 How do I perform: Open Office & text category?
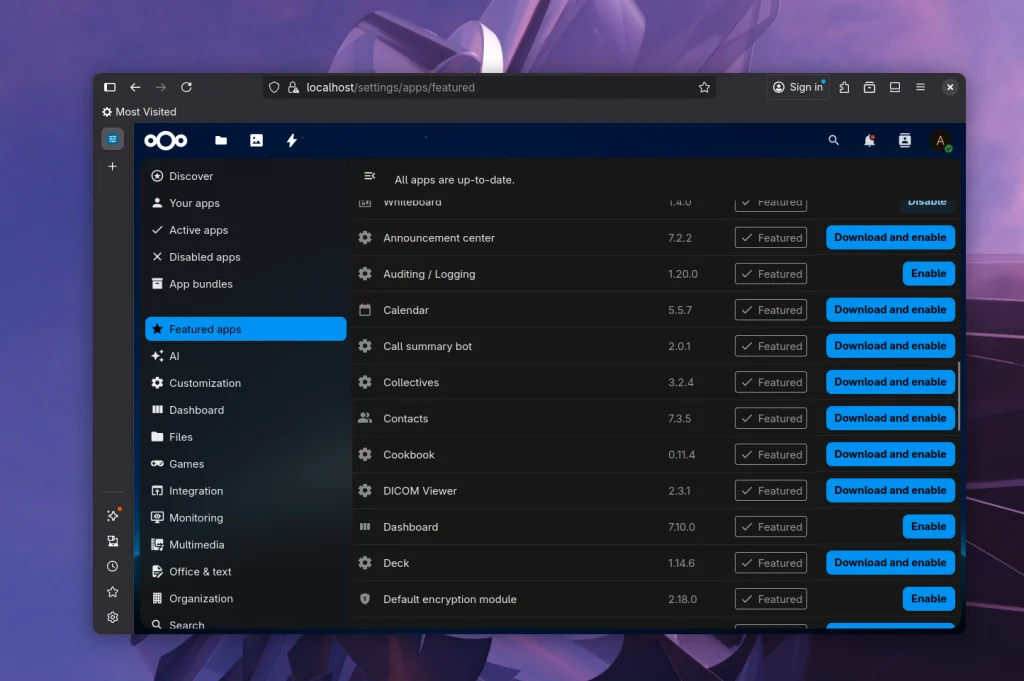246,571
